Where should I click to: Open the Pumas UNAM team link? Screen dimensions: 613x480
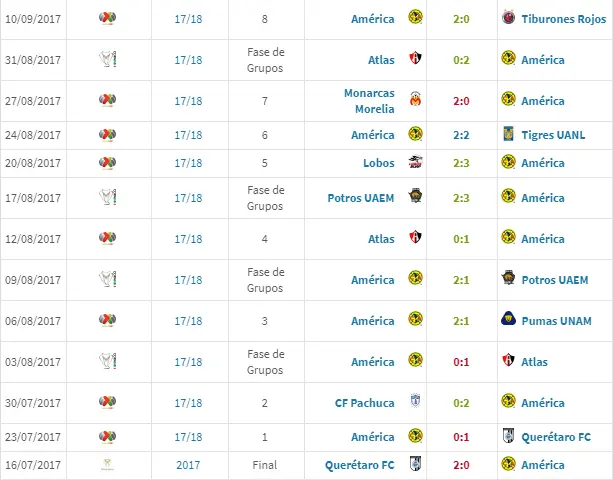(556, 321)
